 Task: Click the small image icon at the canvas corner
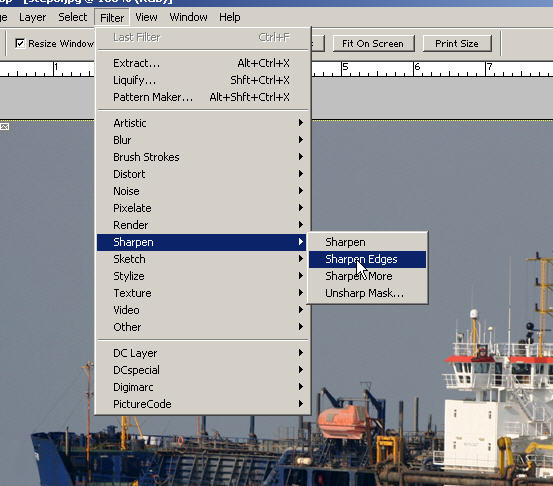click(x=4, y=127)
